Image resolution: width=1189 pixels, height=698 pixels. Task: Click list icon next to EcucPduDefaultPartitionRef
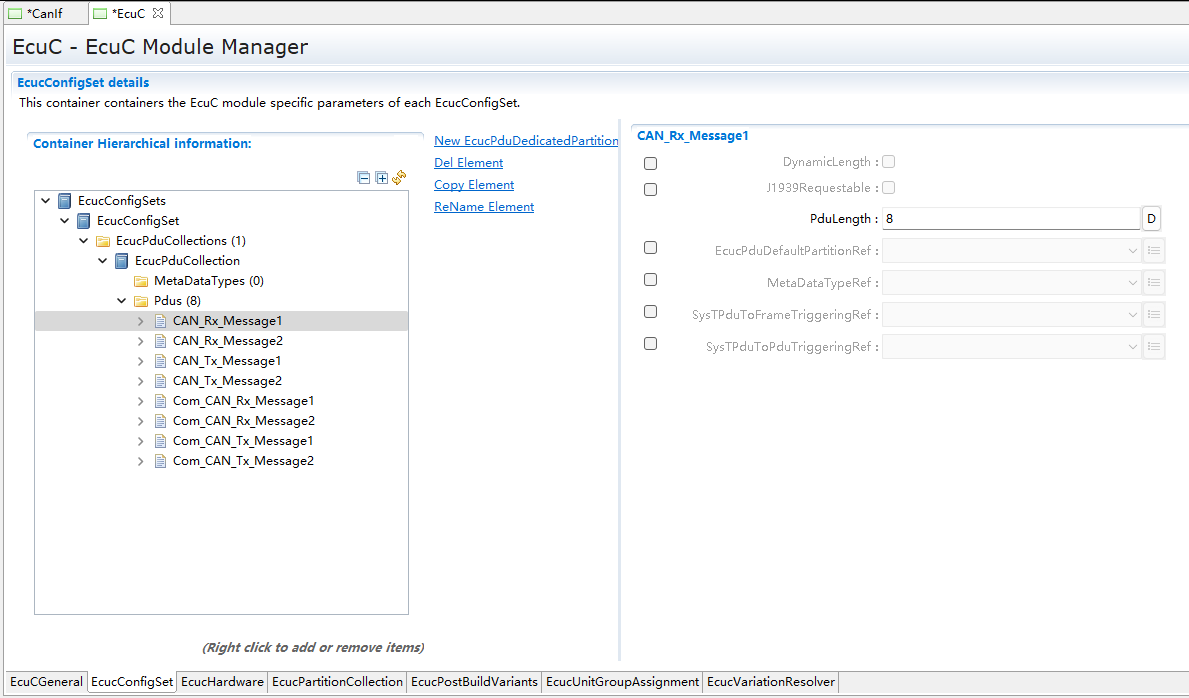[1154, 251]
